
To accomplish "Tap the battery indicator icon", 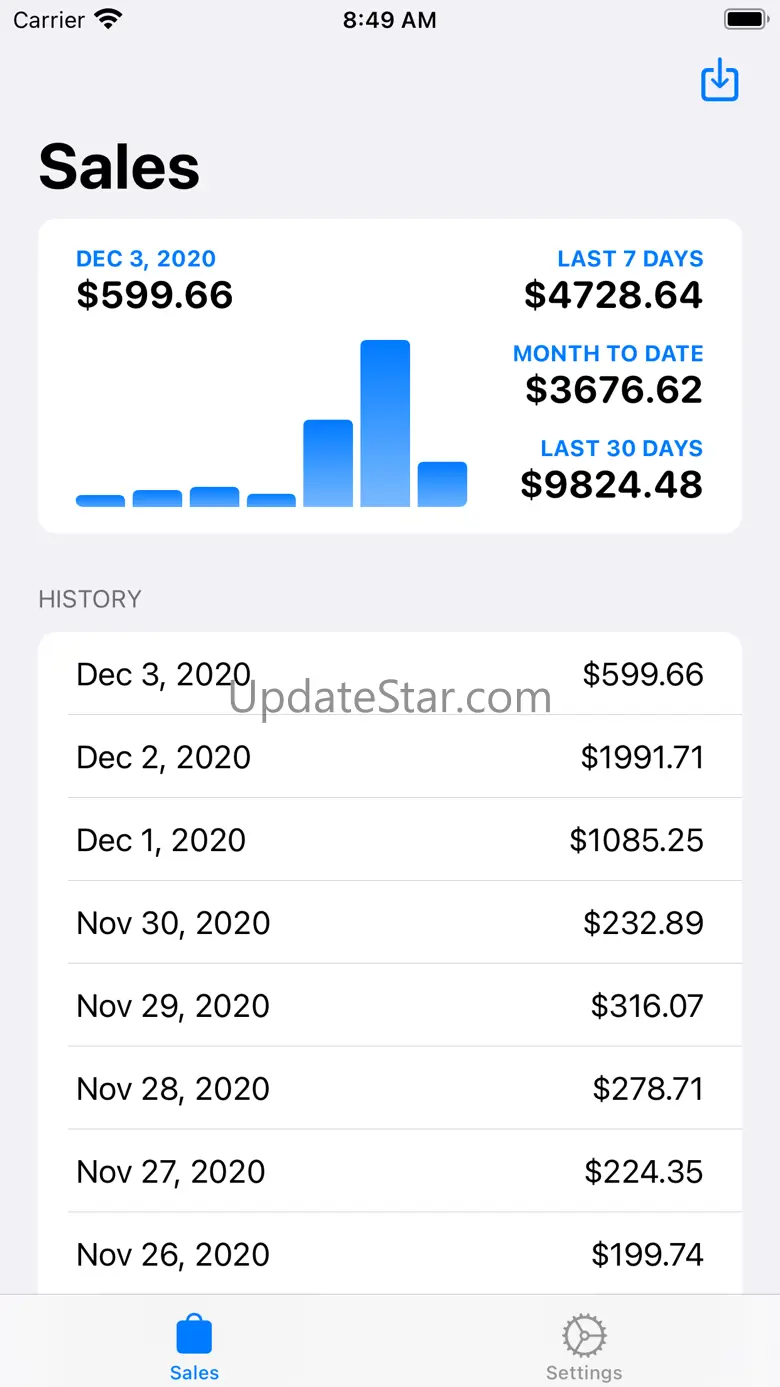I will tap(745, 19).
